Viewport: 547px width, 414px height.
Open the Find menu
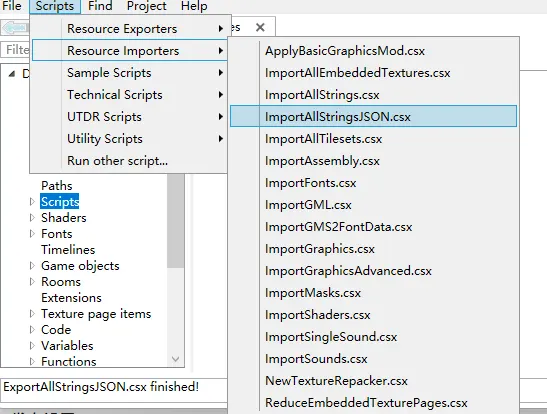100,6
